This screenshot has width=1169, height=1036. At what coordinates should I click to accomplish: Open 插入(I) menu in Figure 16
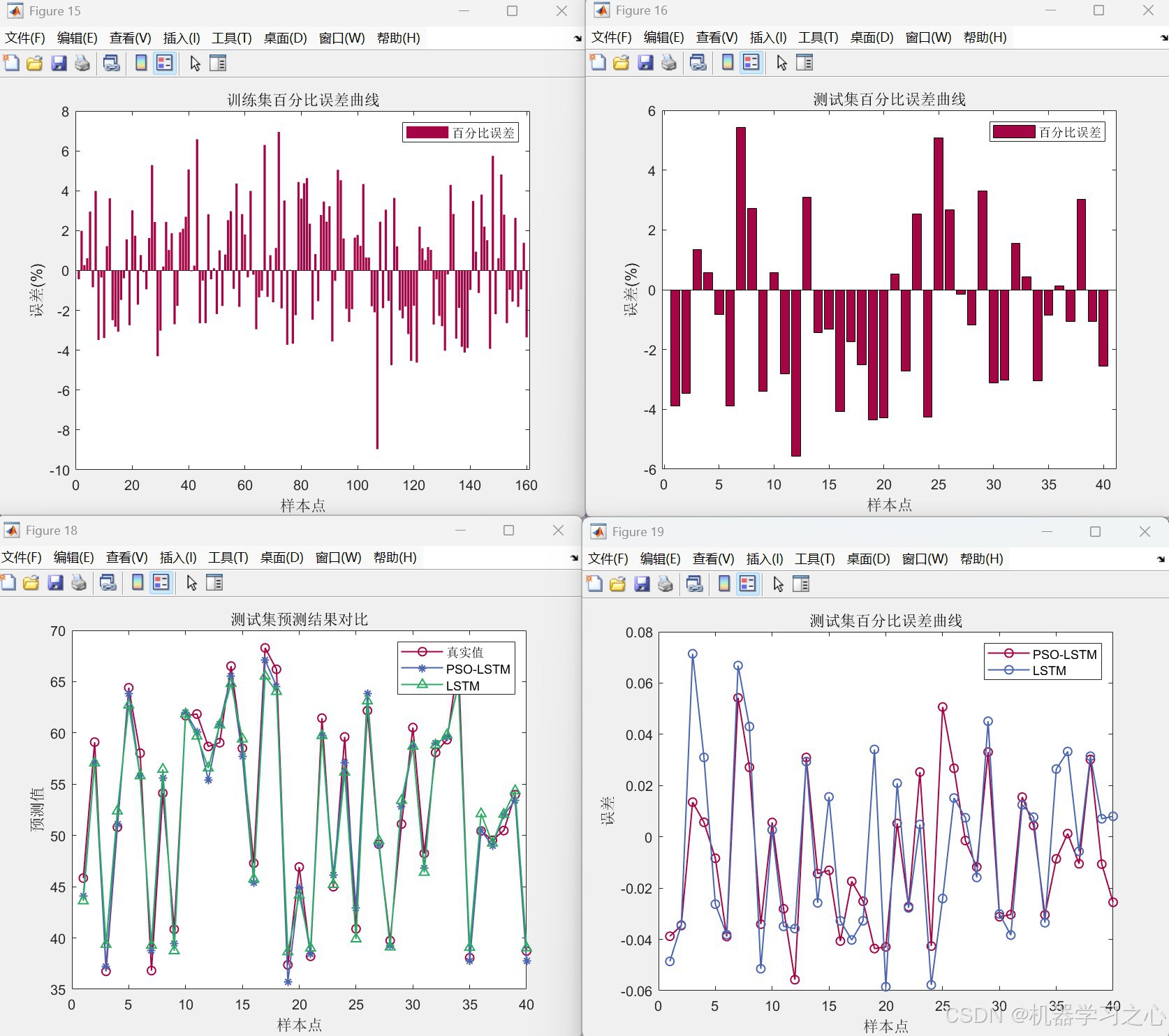767,38
